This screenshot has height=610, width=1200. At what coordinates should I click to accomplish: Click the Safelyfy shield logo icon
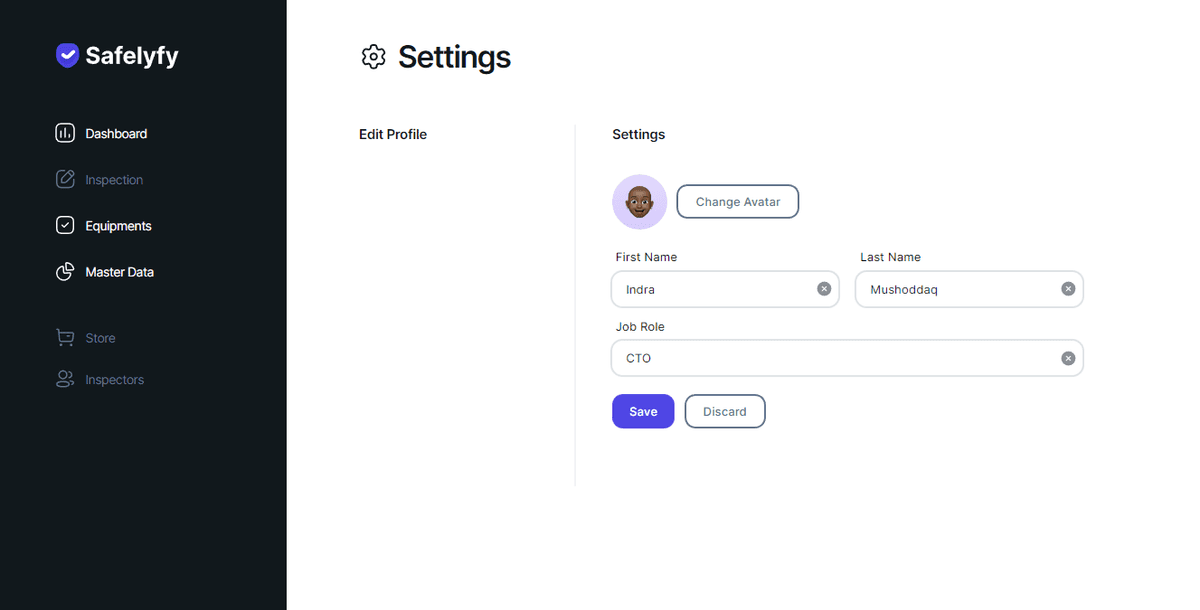[67, 55]
